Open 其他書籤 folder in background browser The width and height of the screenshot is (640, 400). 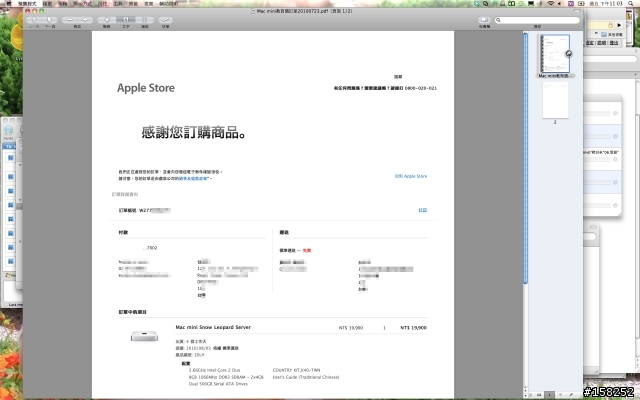(x=611, y=35)
